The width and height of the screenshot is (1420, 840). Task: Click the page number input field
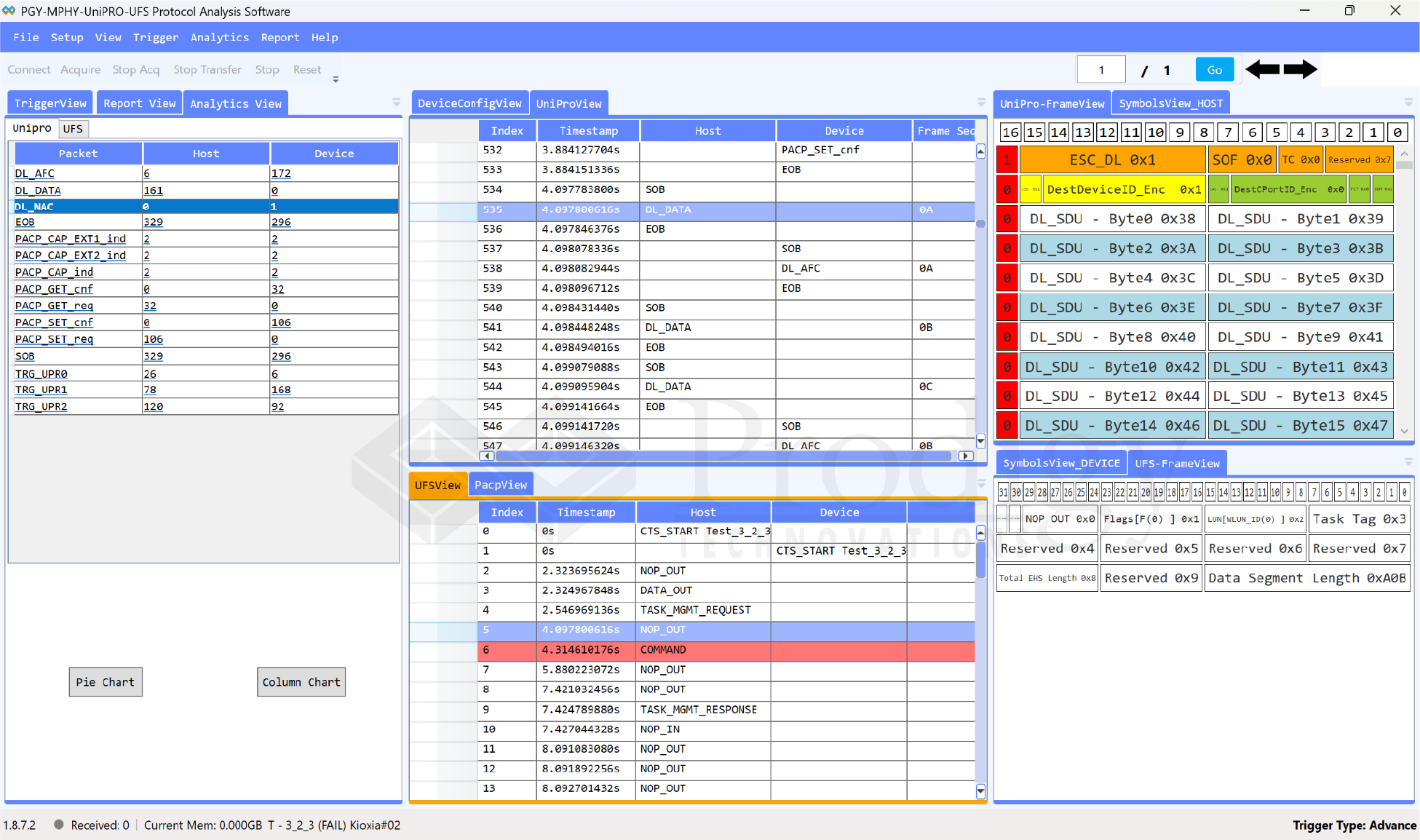point(1101,70)
